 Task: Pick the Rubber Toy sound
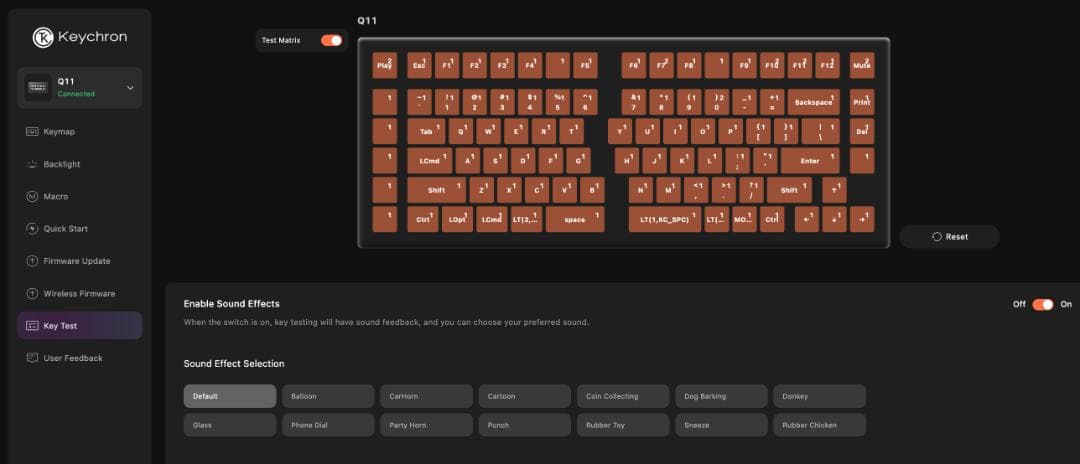click(x=623, y=425)
